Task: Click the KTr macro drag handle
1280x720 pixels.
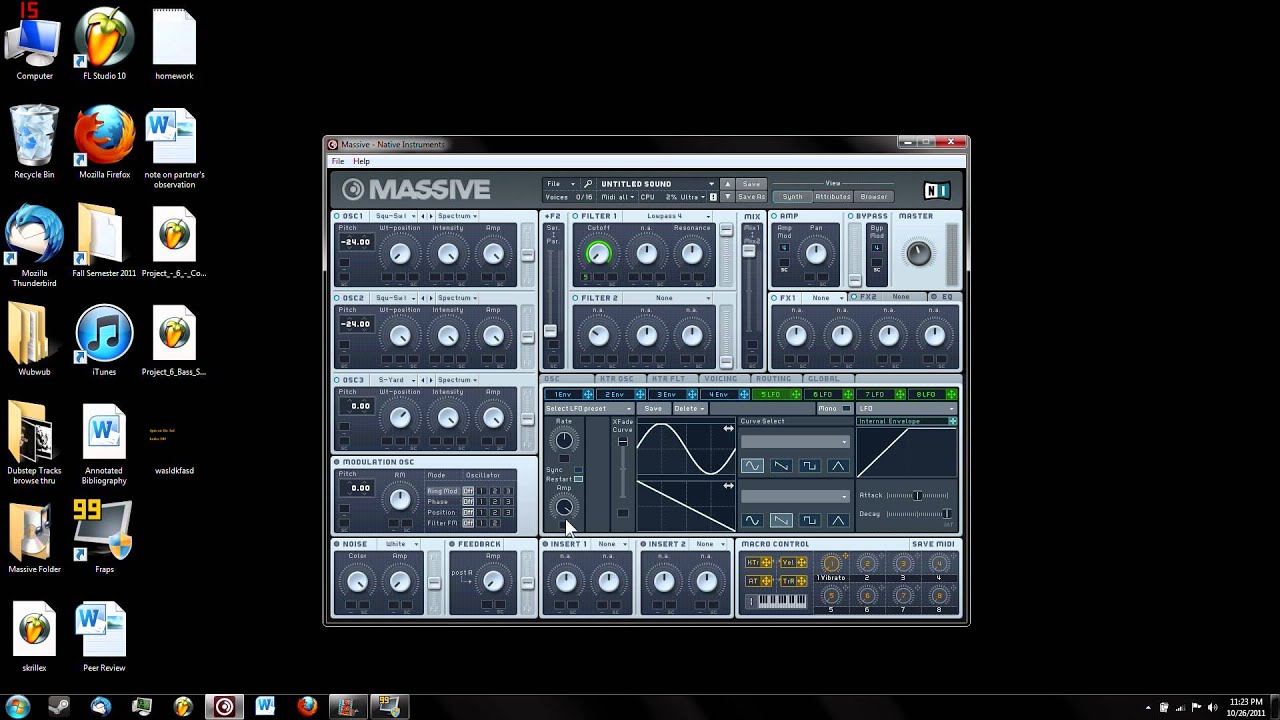Action: click(x=767, y=563)
